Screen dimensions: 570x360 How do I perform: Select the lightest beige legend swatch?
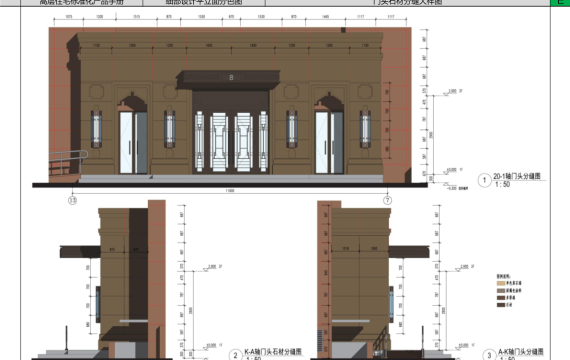(x=501, y=283)
